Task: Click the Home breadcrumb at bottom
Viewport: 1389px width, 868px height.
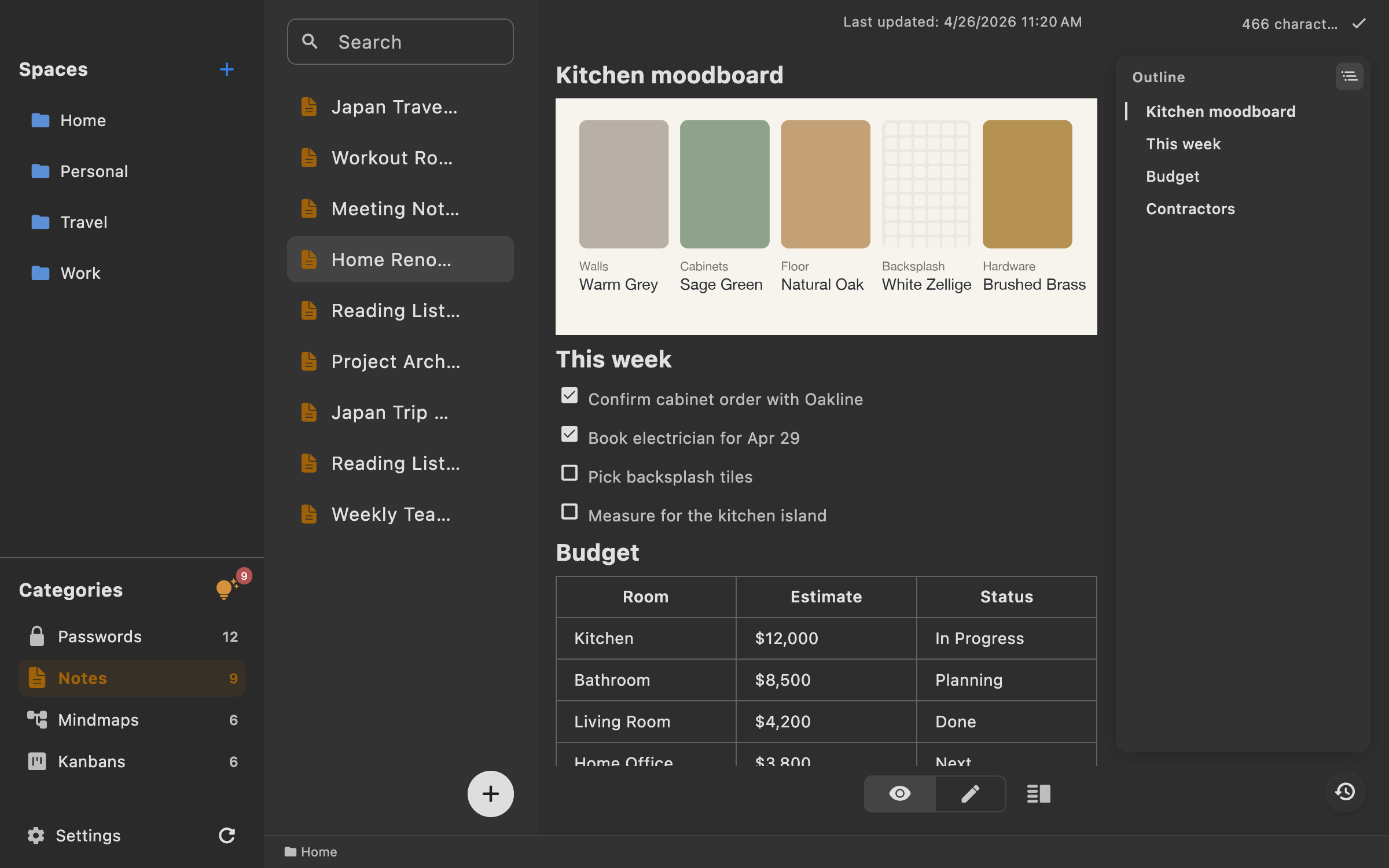Action: coord(311,852)
